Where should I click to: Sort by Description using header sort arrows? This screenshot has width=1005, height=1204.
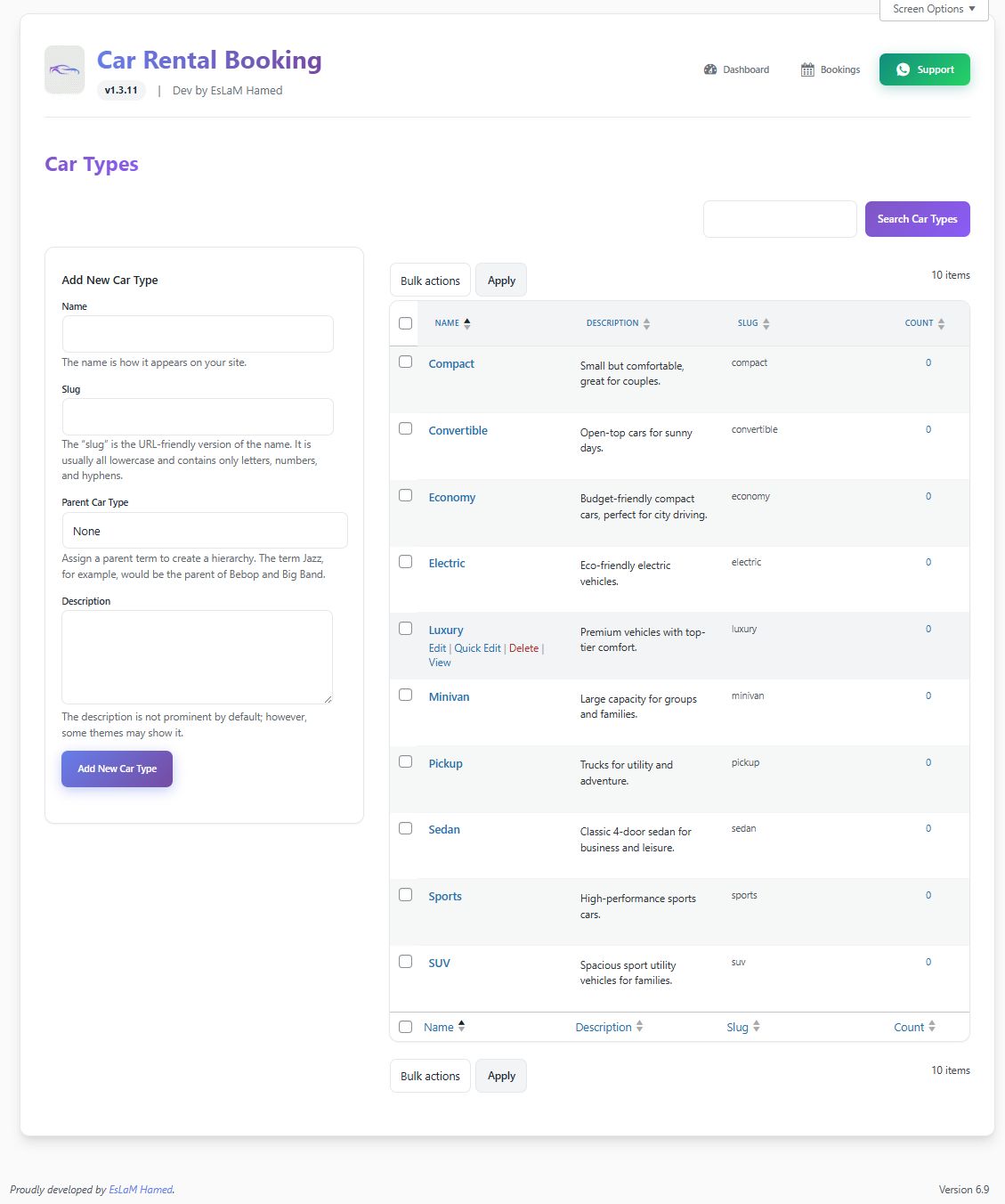pos(646,323)
